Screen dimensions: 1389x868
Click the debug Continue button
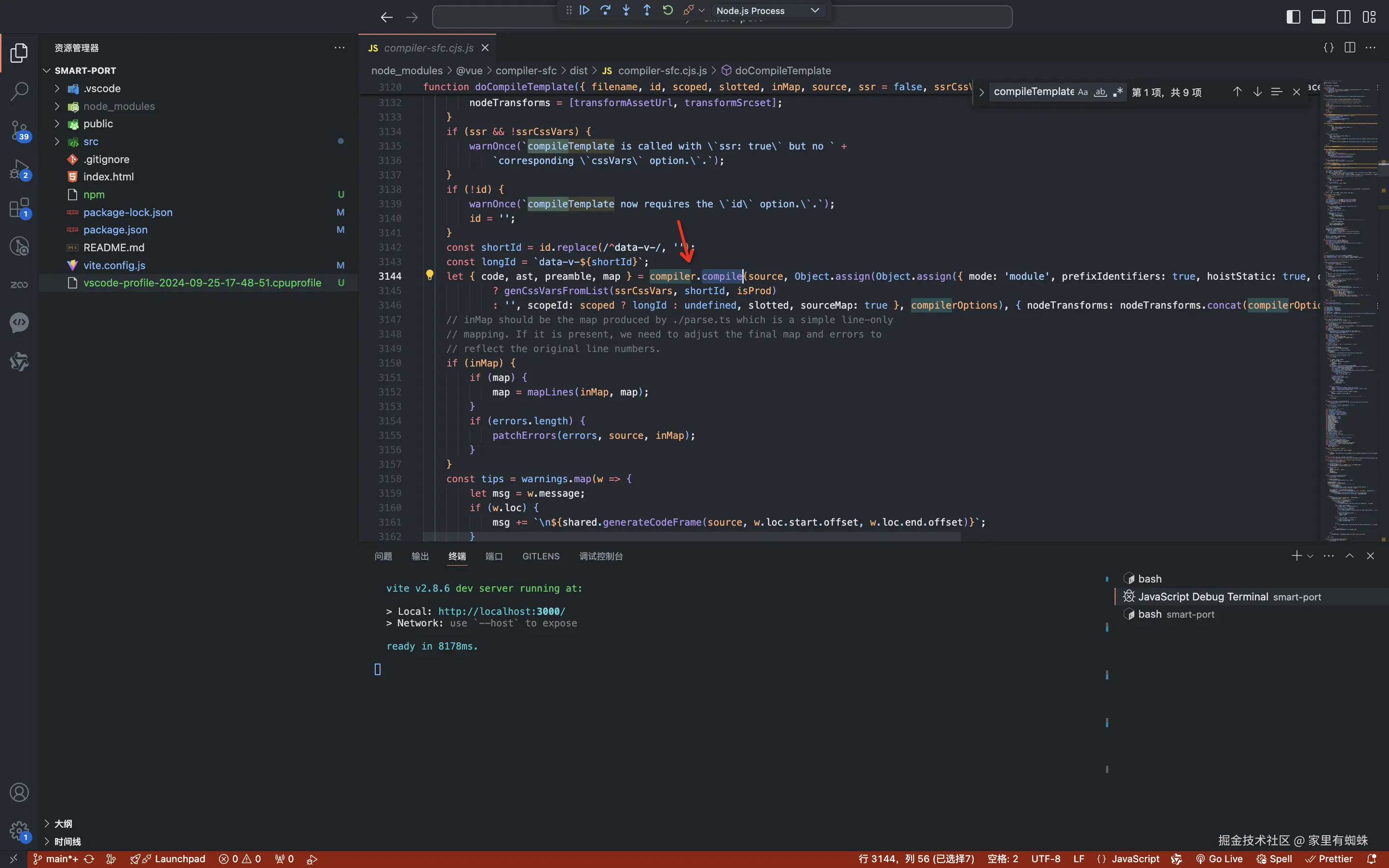[585, 10]
